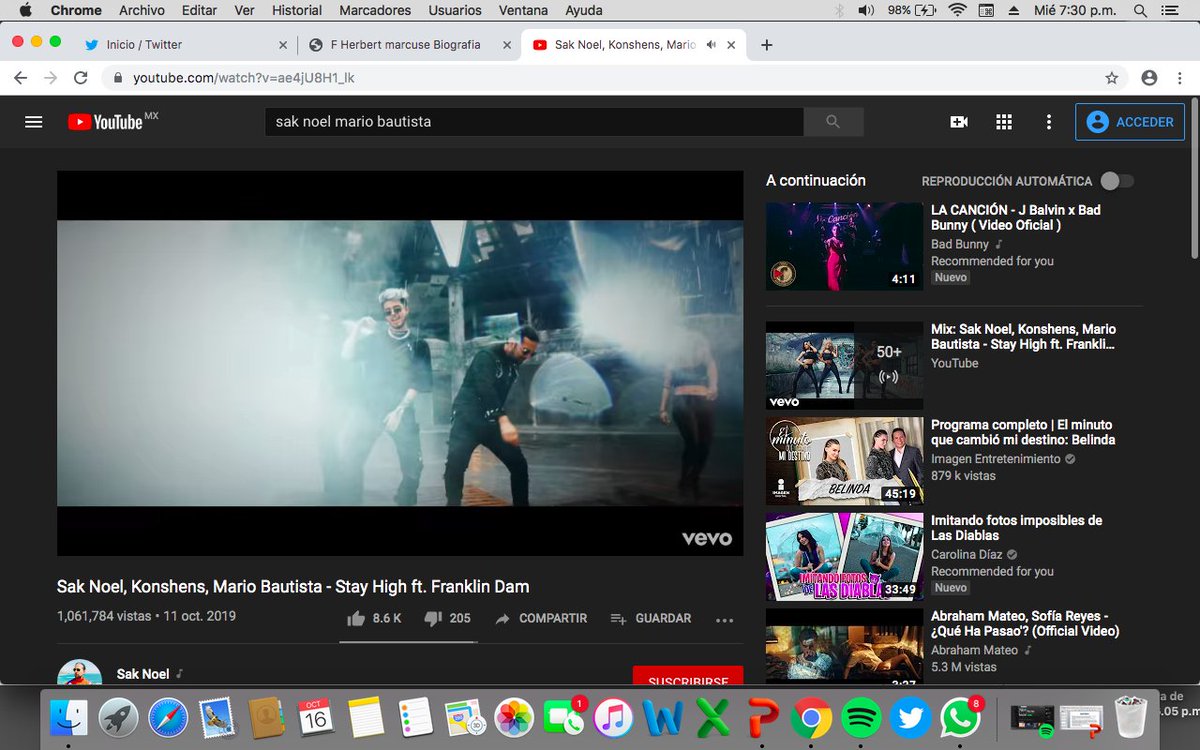1200x750 pixels.
Task: Click the search magnifier button on YouTube
Action: point(833,122)
